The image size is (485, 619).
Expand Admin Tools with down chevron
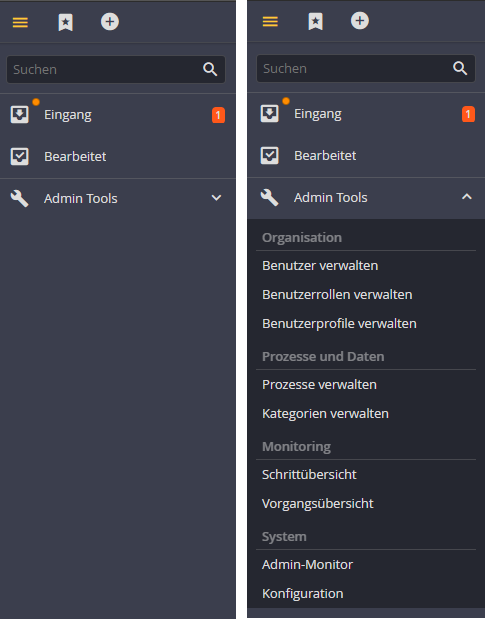216,198
